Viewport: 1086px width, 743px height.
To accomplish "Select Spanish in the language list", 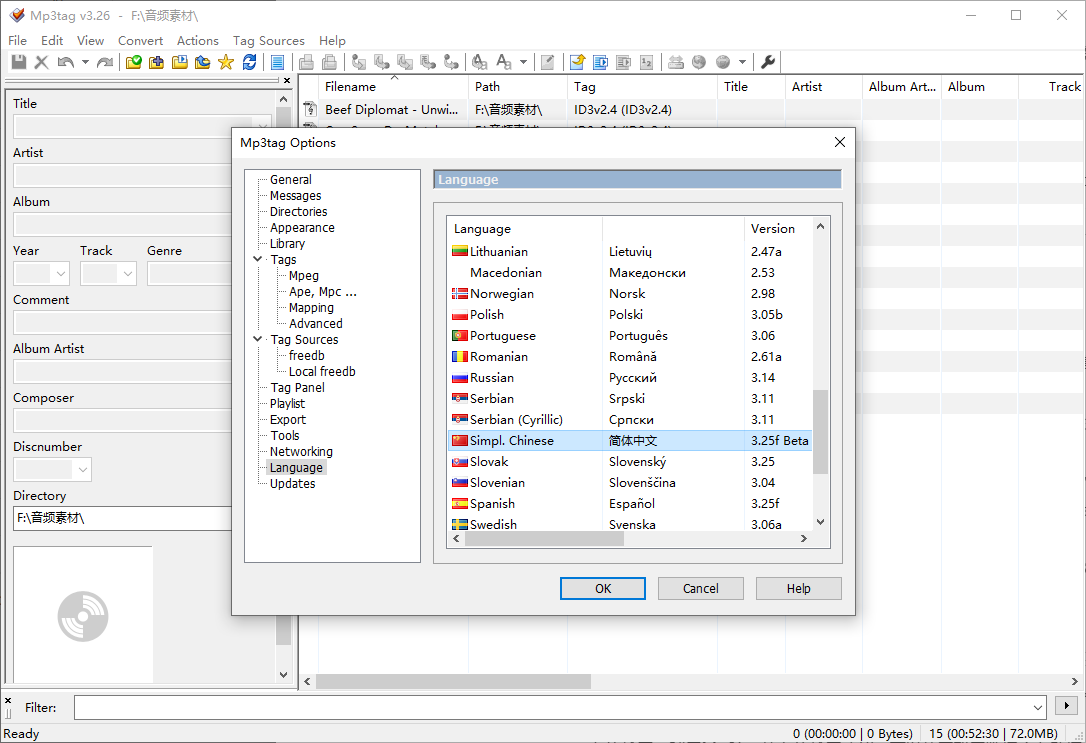I will (492, 504).
